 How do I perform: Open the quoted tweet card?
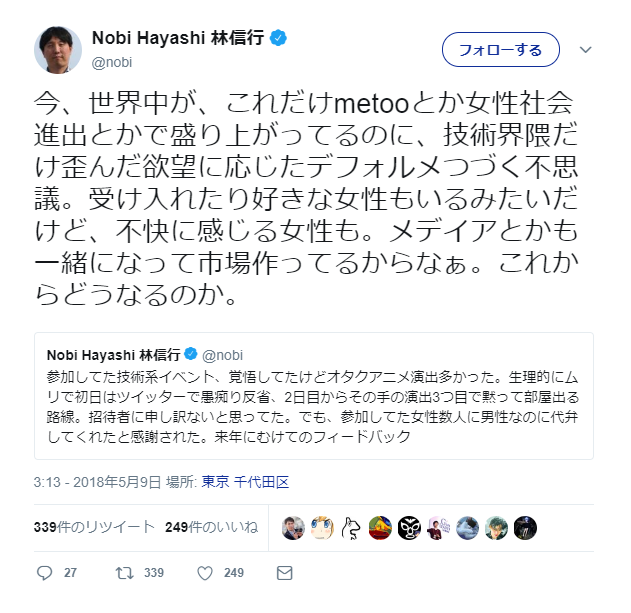point(314,396)
